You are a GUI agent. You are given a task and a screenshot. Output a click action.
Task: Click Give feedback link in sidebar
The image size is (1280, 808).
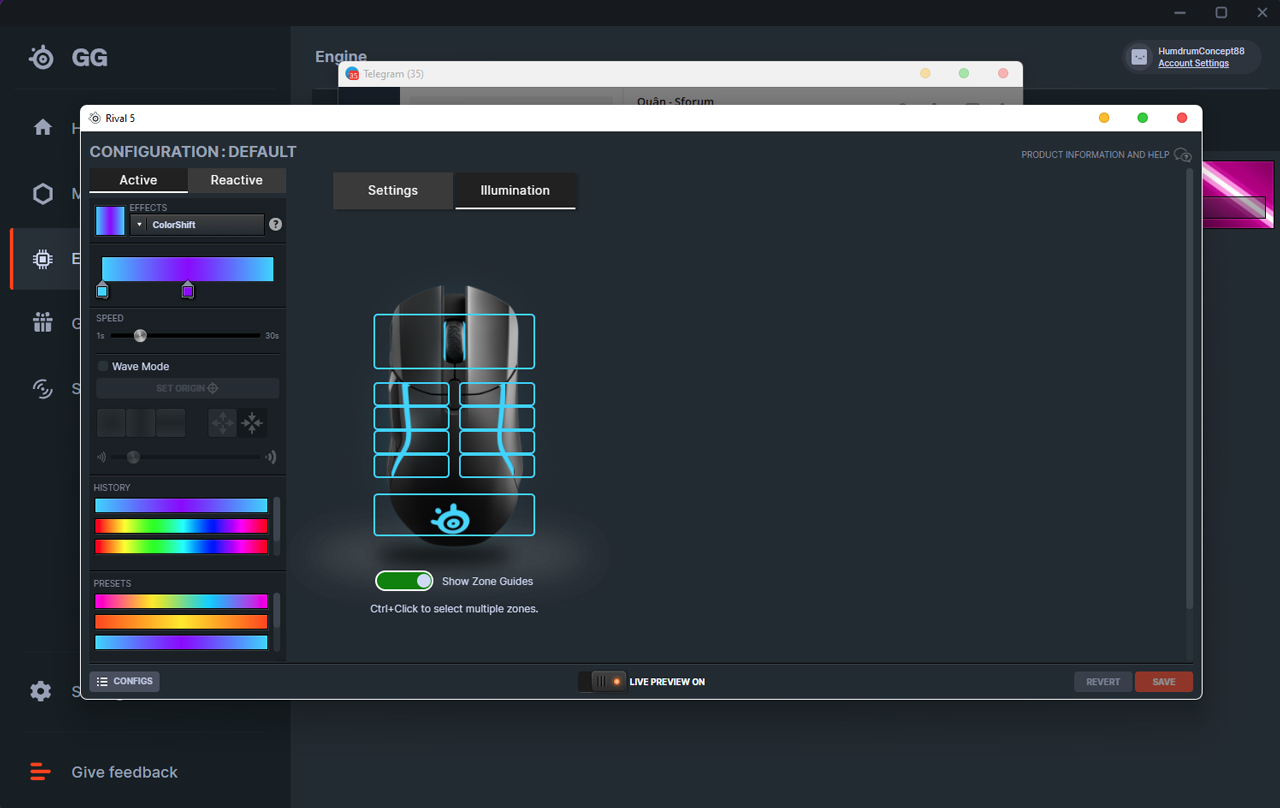point(124,772)
